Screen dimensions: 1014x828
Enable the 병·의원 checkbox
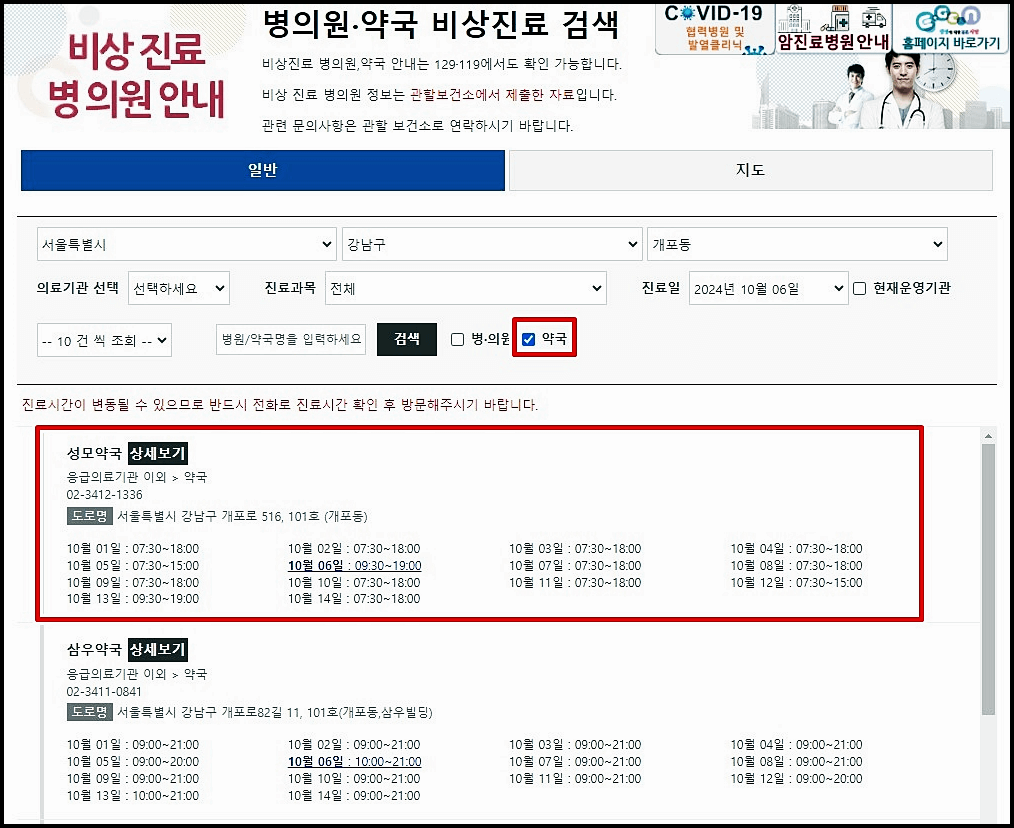click(455, 338)
